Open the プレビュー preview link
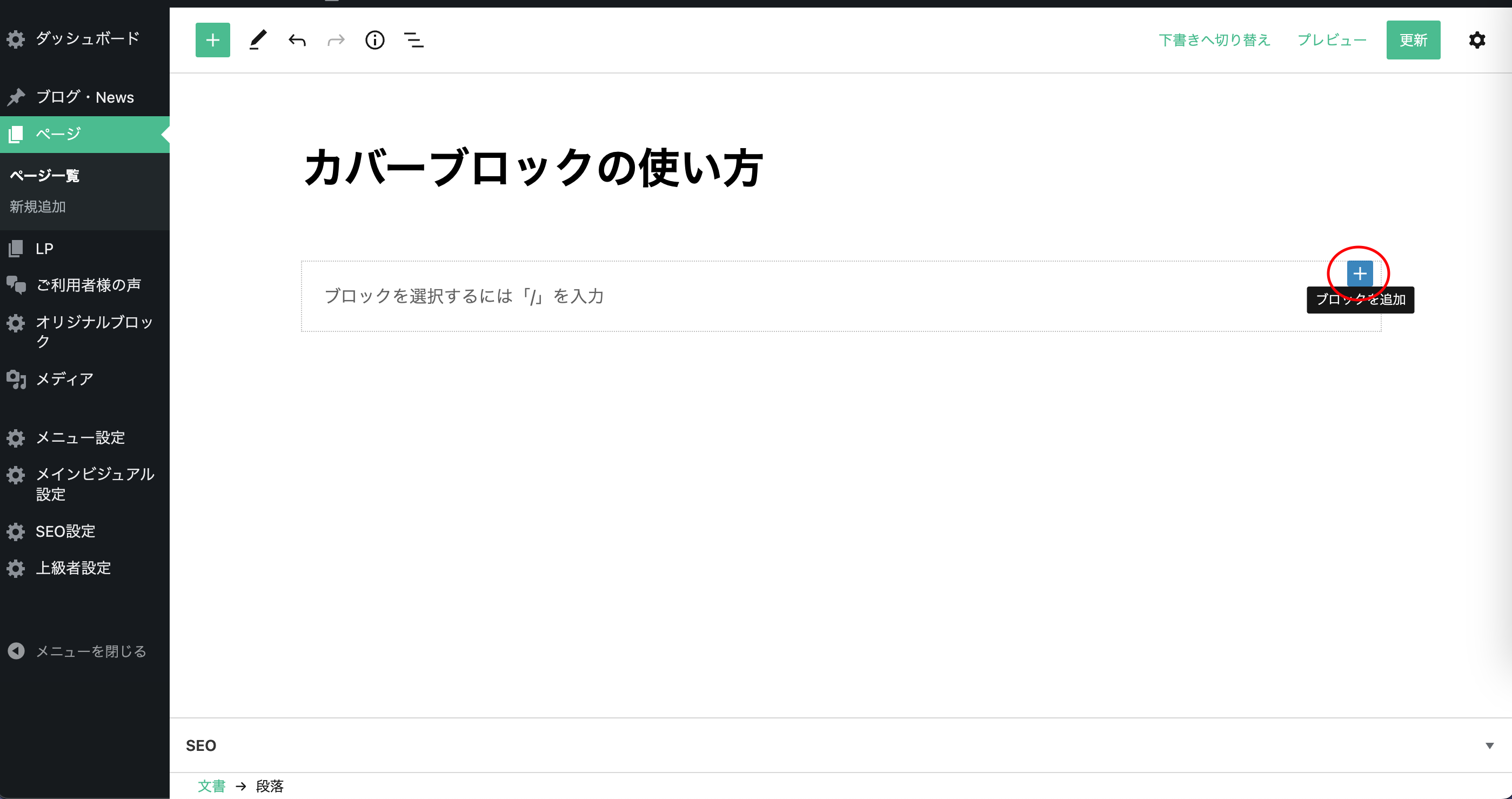This screenshot has height=799, width=1512. coord(1331,40)
